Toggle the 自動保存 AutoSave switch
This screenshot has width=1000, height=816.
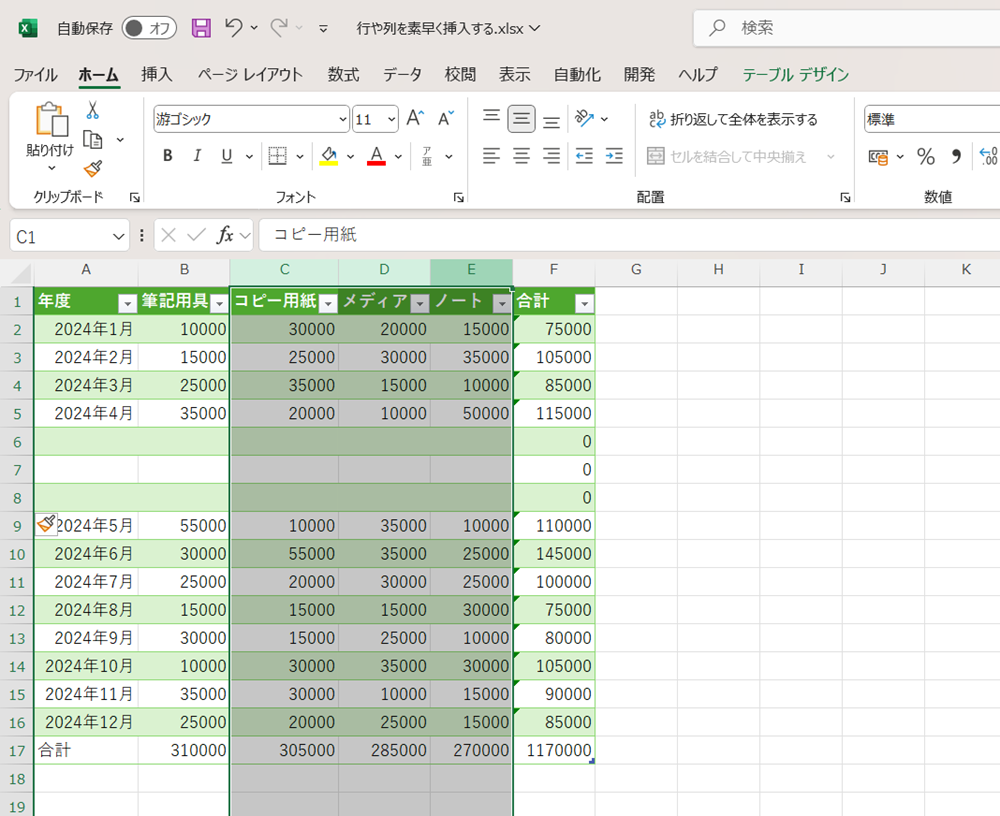[149, 28]
